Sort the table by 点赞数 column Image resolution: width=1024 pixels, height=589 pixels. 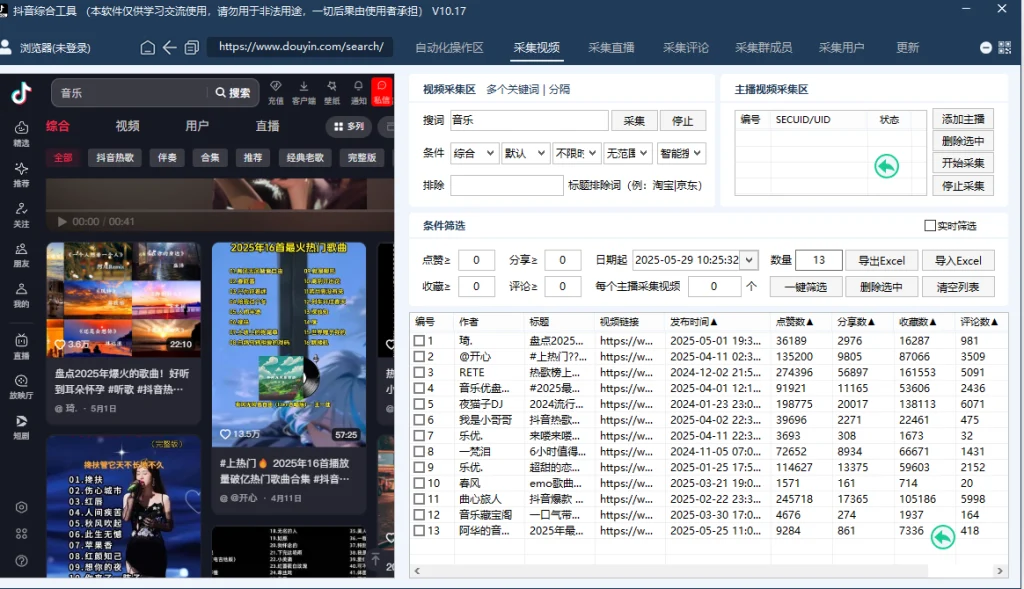click(795, 322)
